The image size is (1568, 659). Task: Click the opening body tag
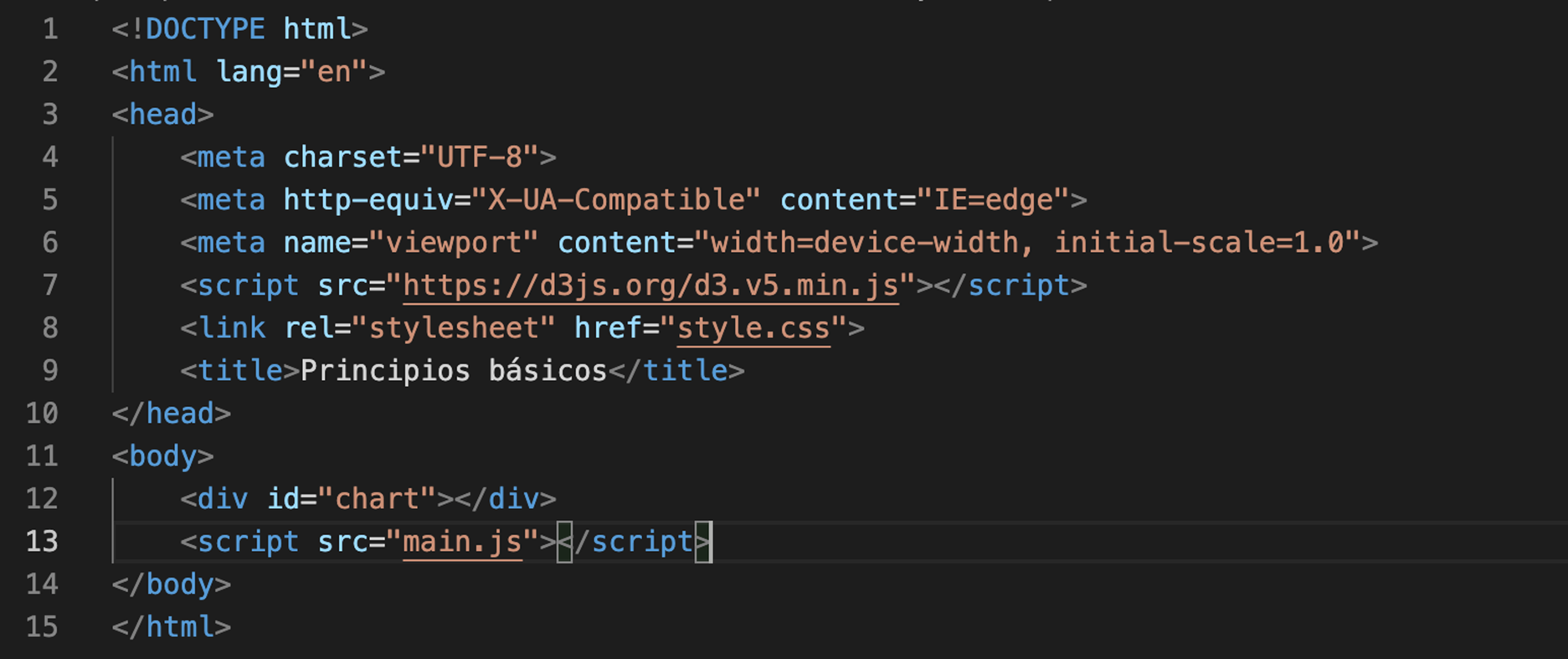pyautogui.click(x=162, y=456)
